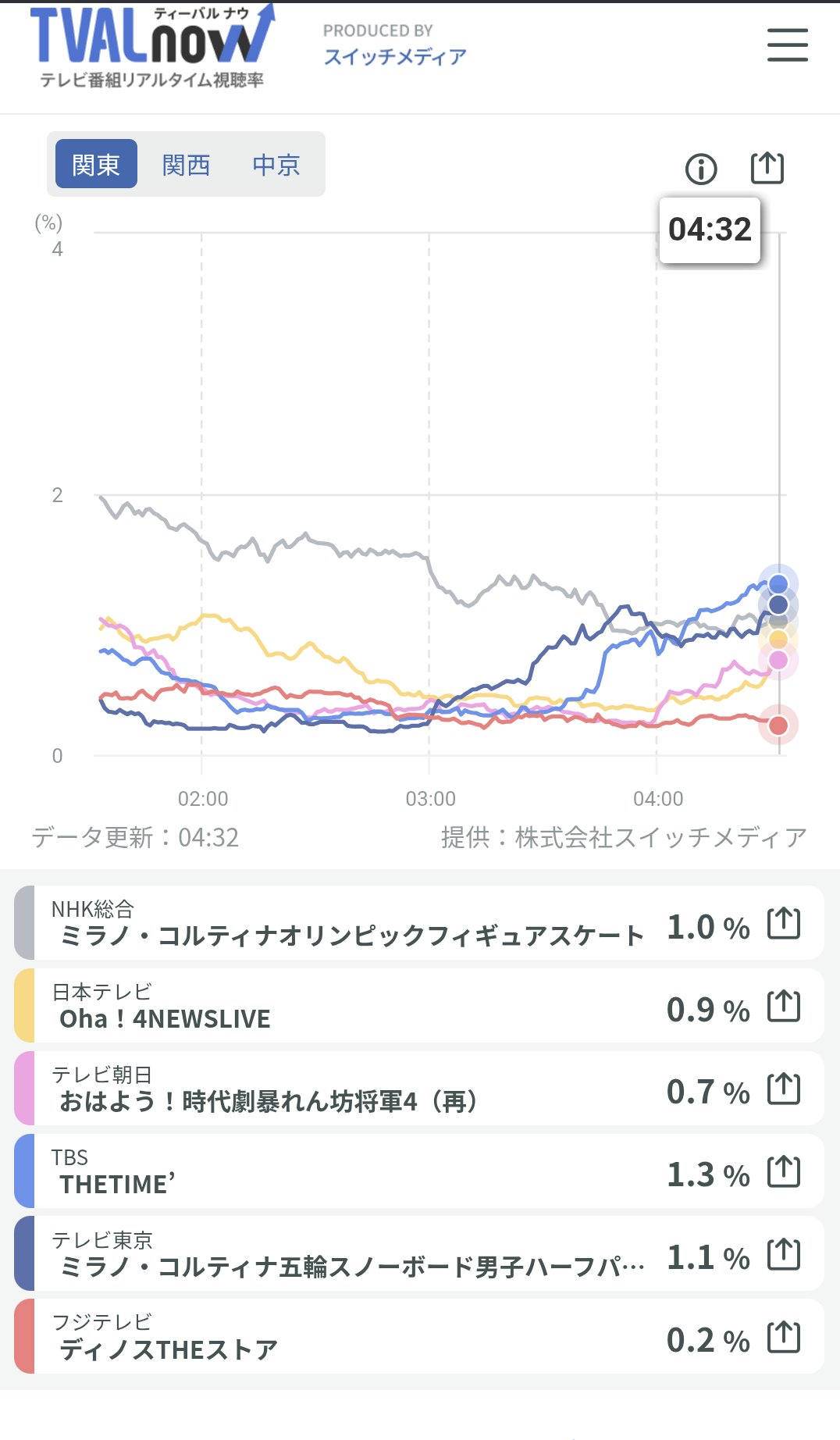Viewport: 840px width, 1440px height.
Task: Share the NHK総合 rating row
Action: [x=784, y=923]
